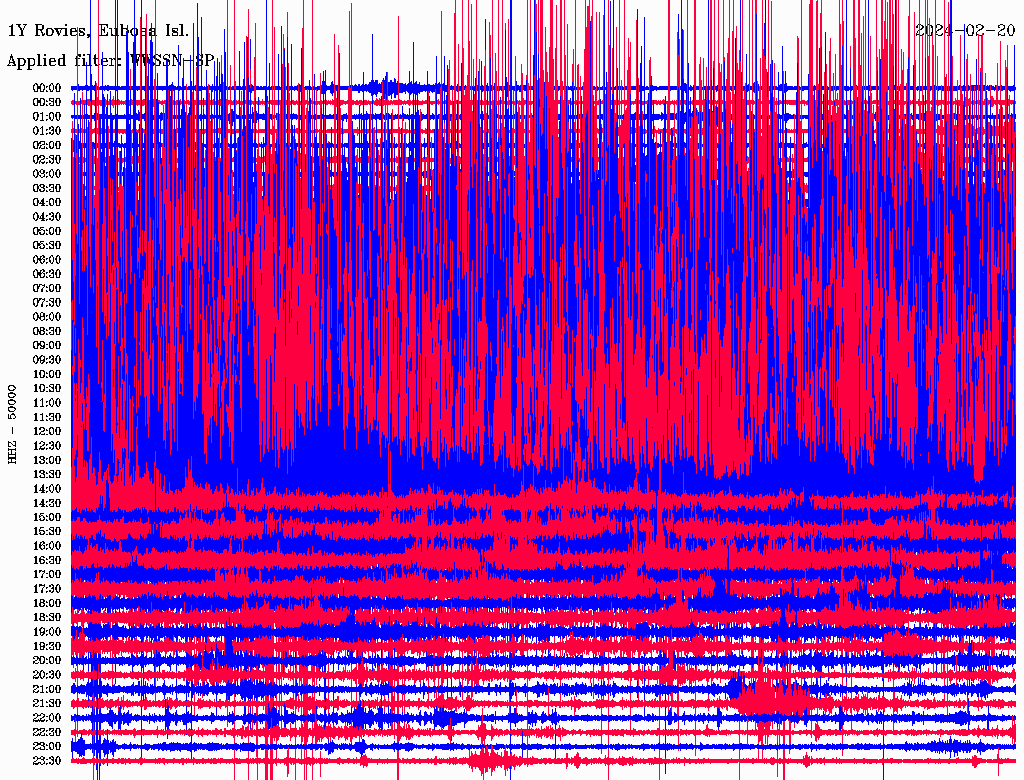Click the red event burst on the 23:30 trace
This screenshot has width=1024, height=780.
coord(488,761)
